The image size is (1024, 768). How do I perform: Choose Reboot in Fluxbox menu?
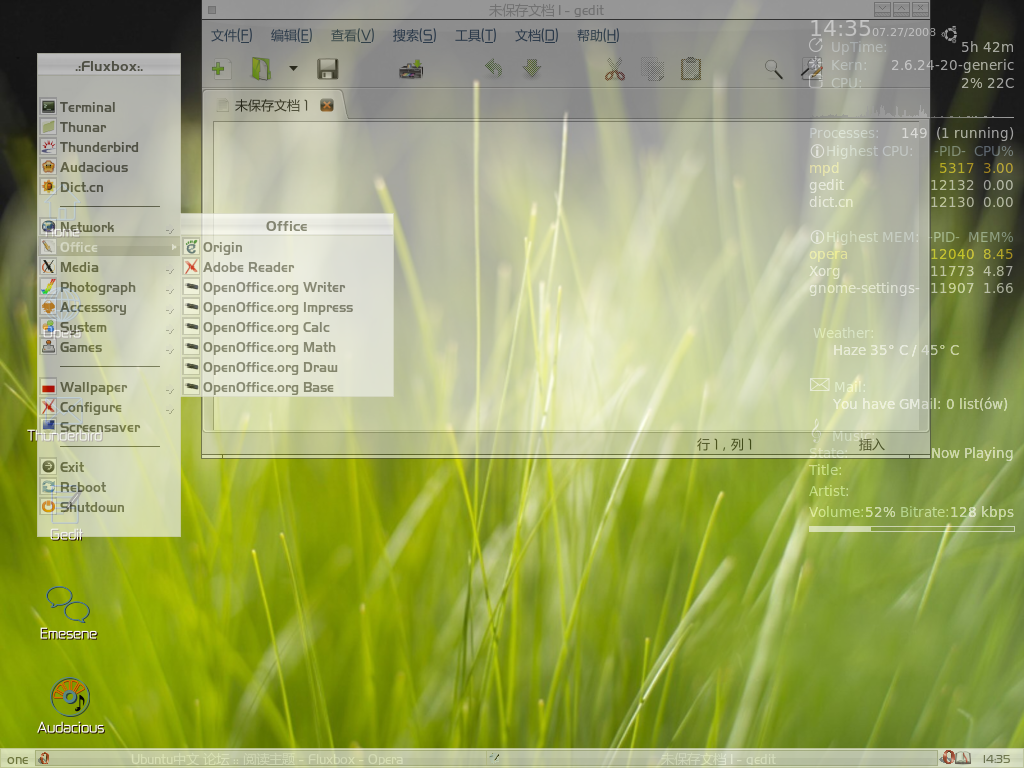pyautogui.click(x=108, y=487)
